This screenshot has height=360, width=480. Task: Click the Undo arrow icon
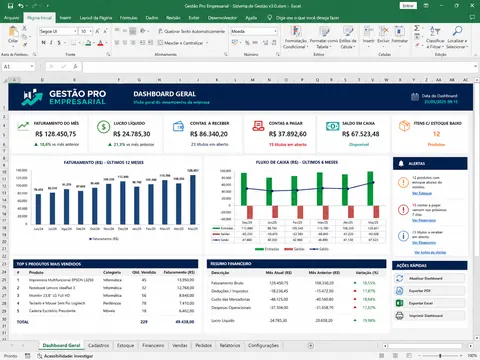point(21,6)
